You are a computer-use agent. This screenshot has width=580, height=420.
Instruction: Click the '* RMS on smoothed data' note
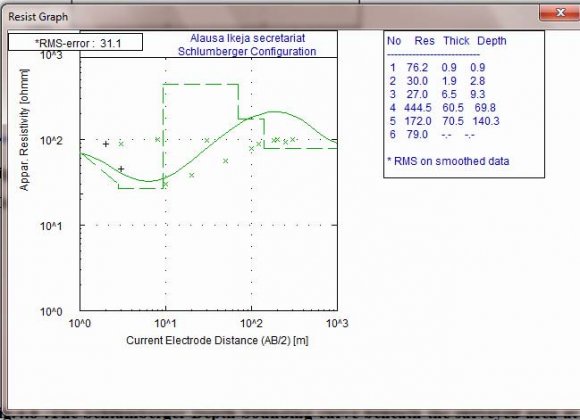coord(448,161)
